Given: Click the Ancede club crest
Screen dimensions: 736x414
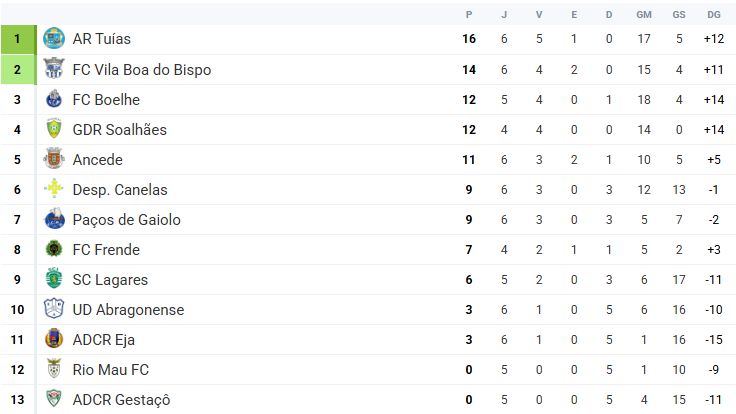Looking at the screenshot, I should click(54, 160).
